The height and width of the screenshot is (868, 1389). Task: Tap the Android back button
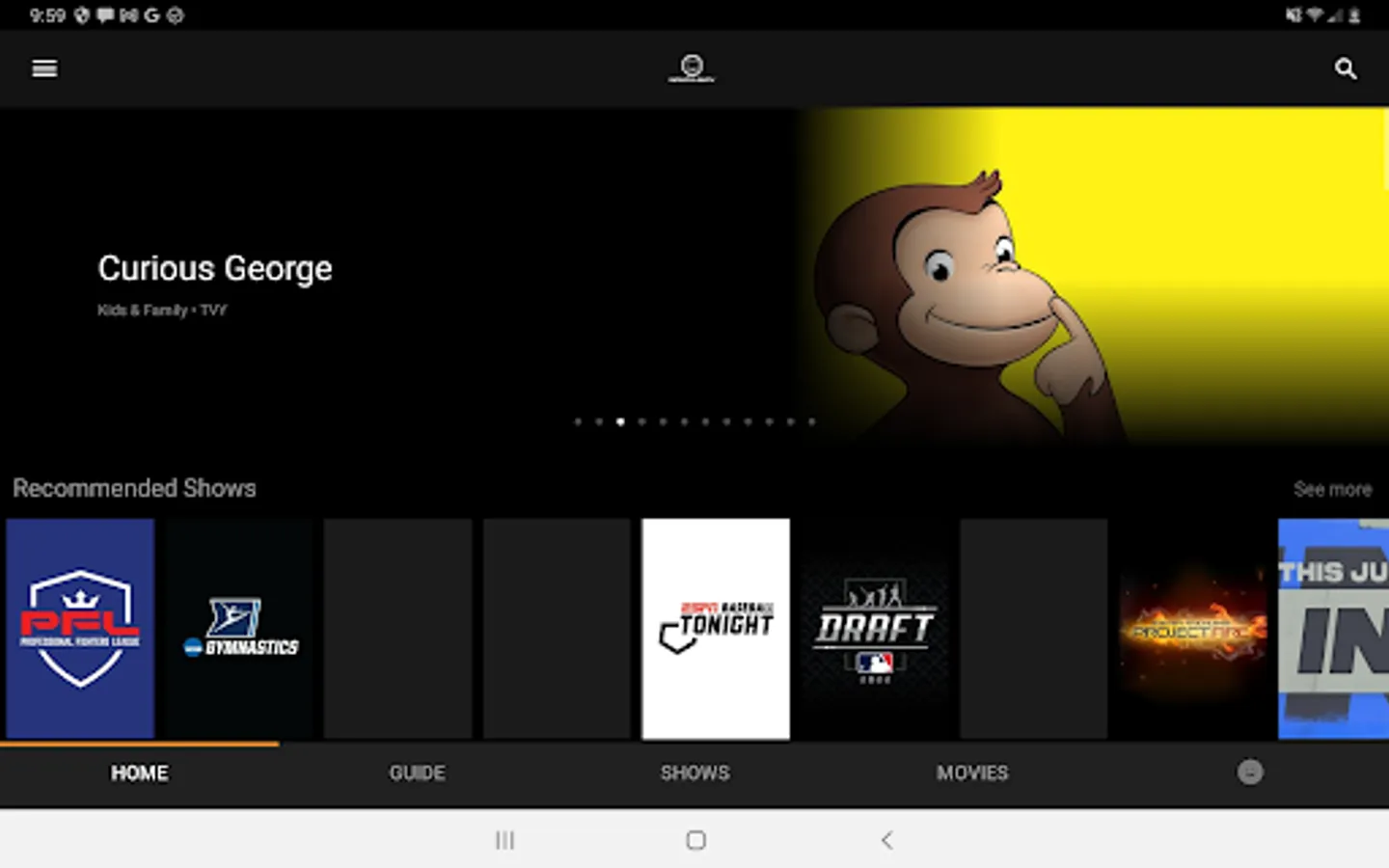(x=886, y=840)
